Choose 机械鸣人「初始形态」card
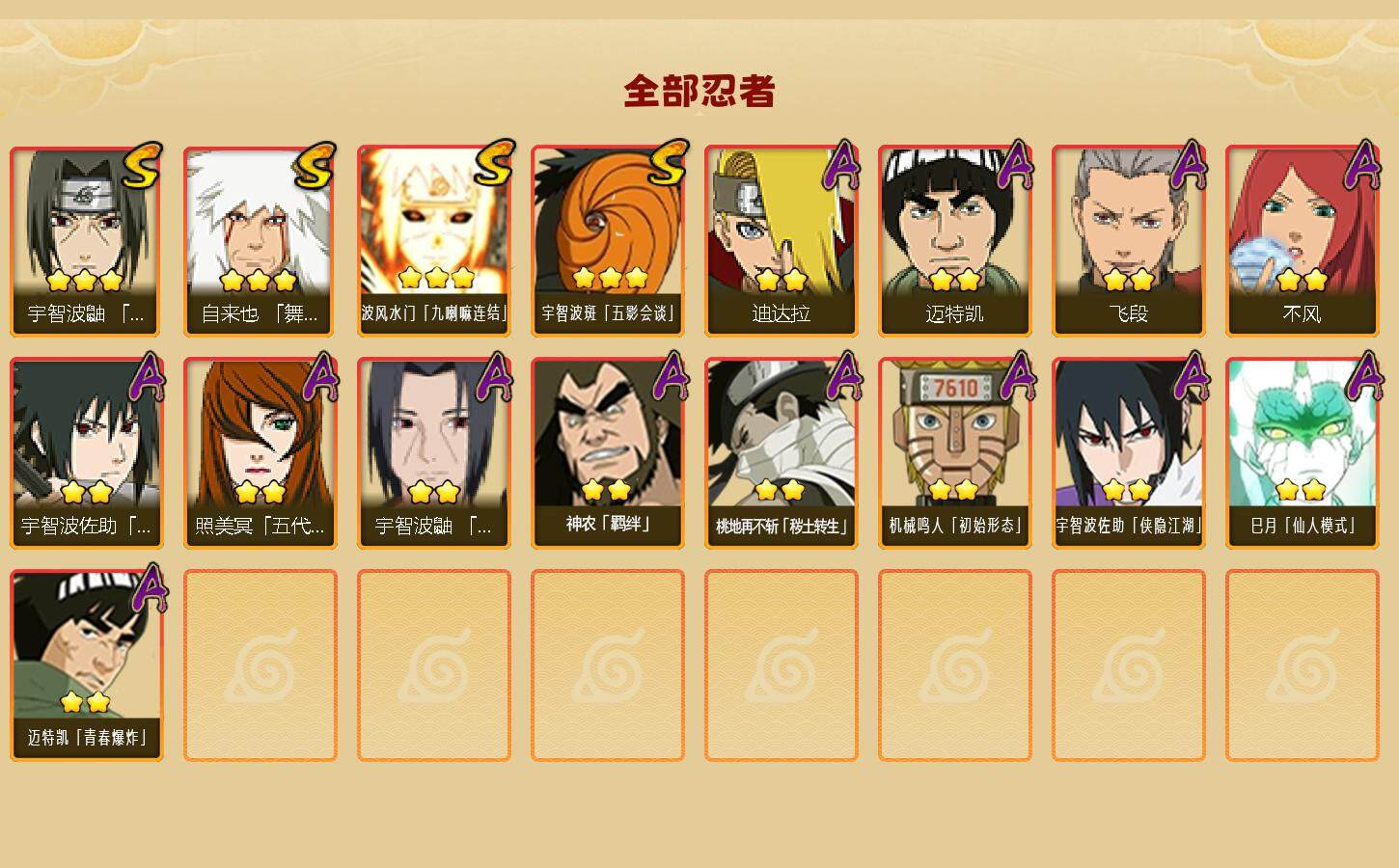Viewport: 1399px width, 868px height. coord(955,453)
